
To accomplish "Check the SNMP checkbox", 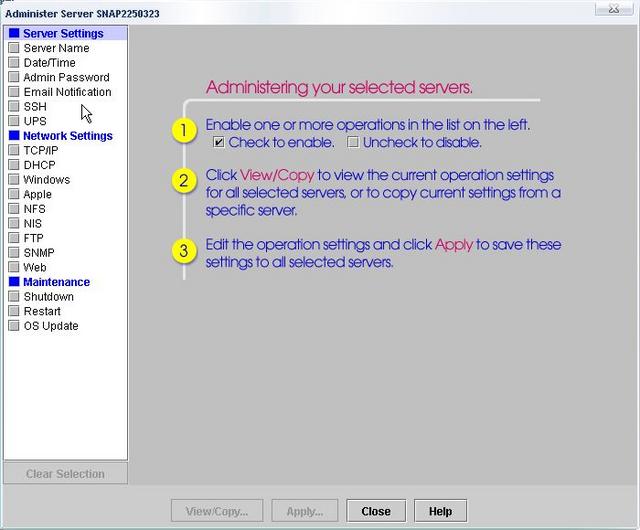I will pyautogui.click(x=14, y=253).
